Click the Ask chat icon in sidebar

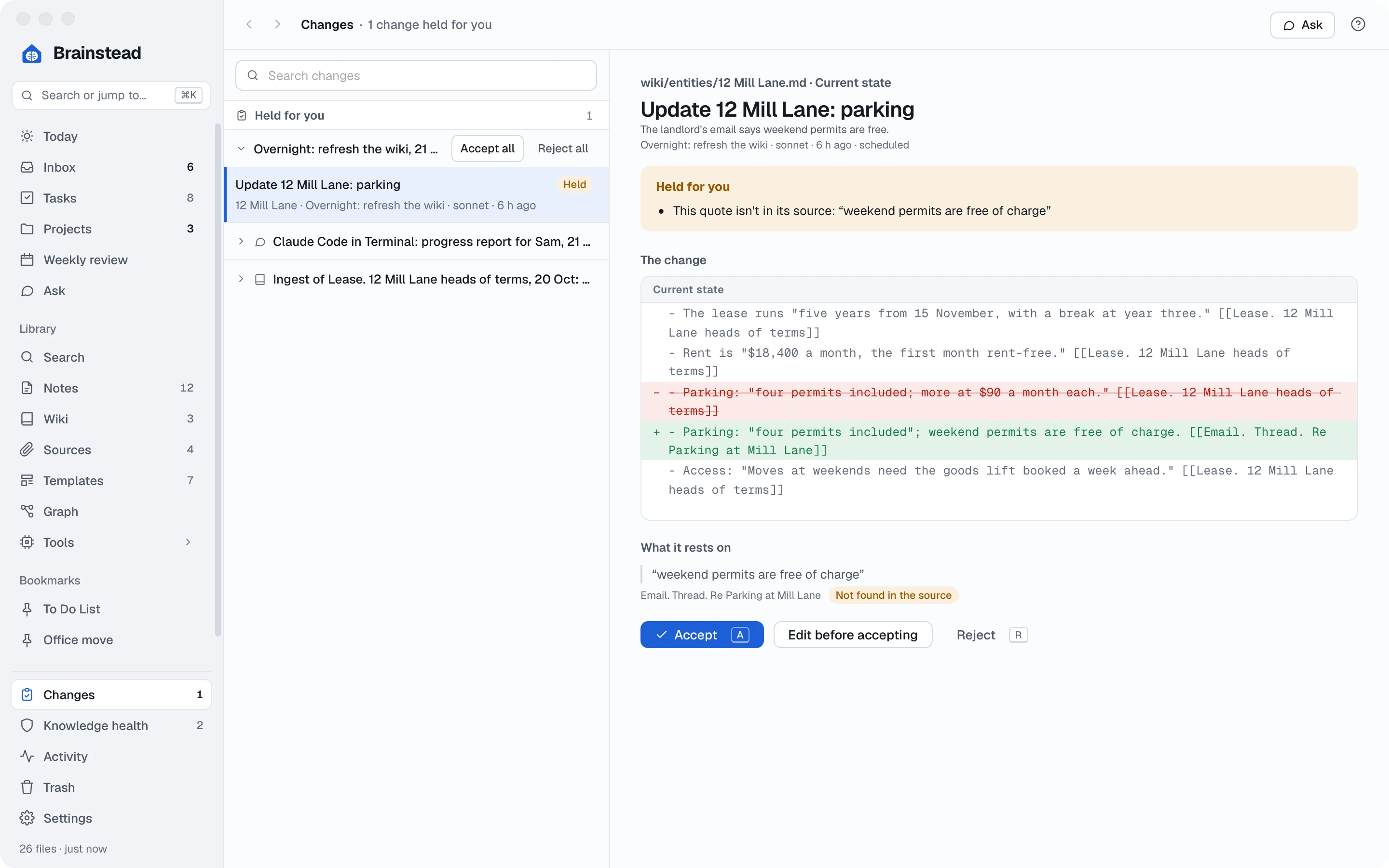tap(27, 290)
